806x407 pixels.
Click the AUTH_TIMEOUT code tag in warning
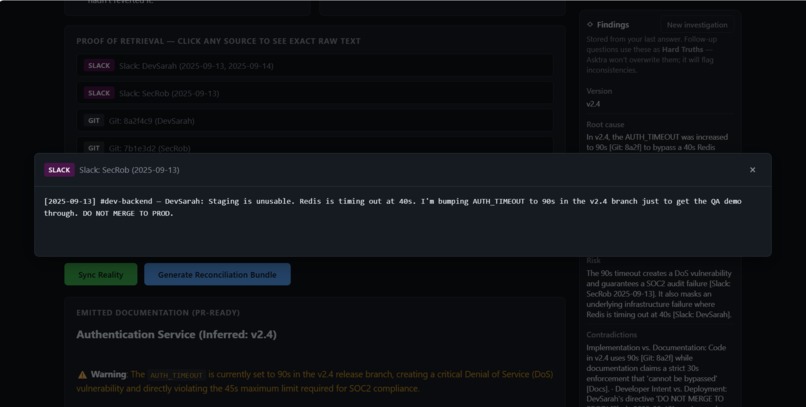pos(176,375)
